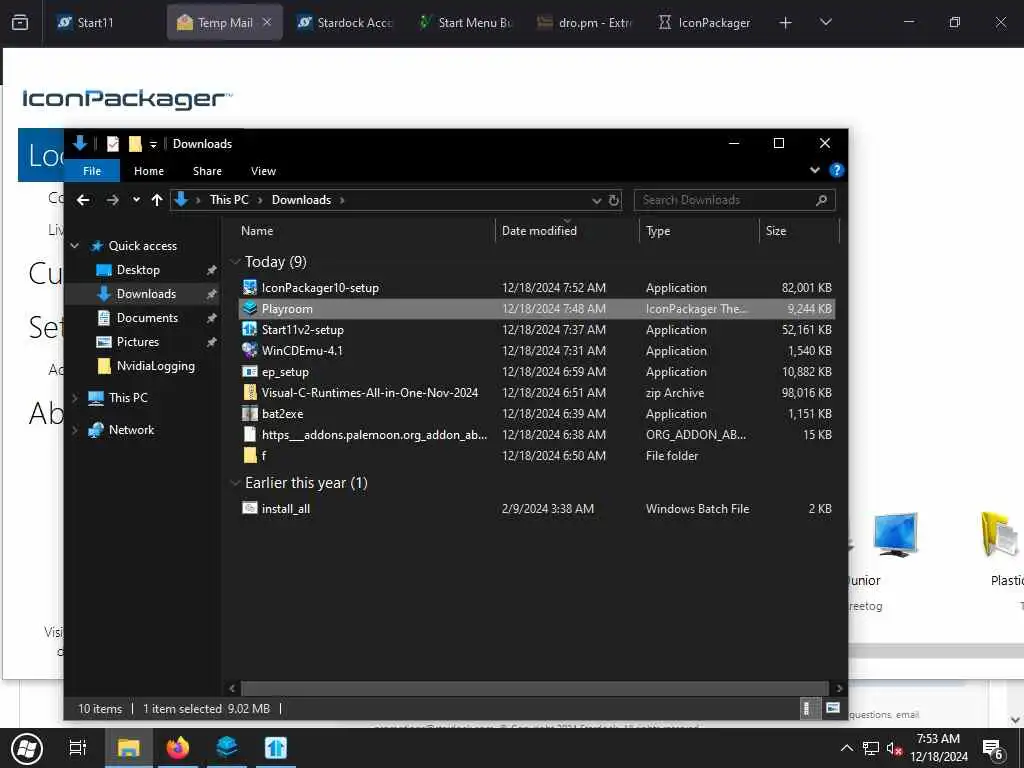
Task: Click the search magnifier icon
Action: click(x=822, y=200)
